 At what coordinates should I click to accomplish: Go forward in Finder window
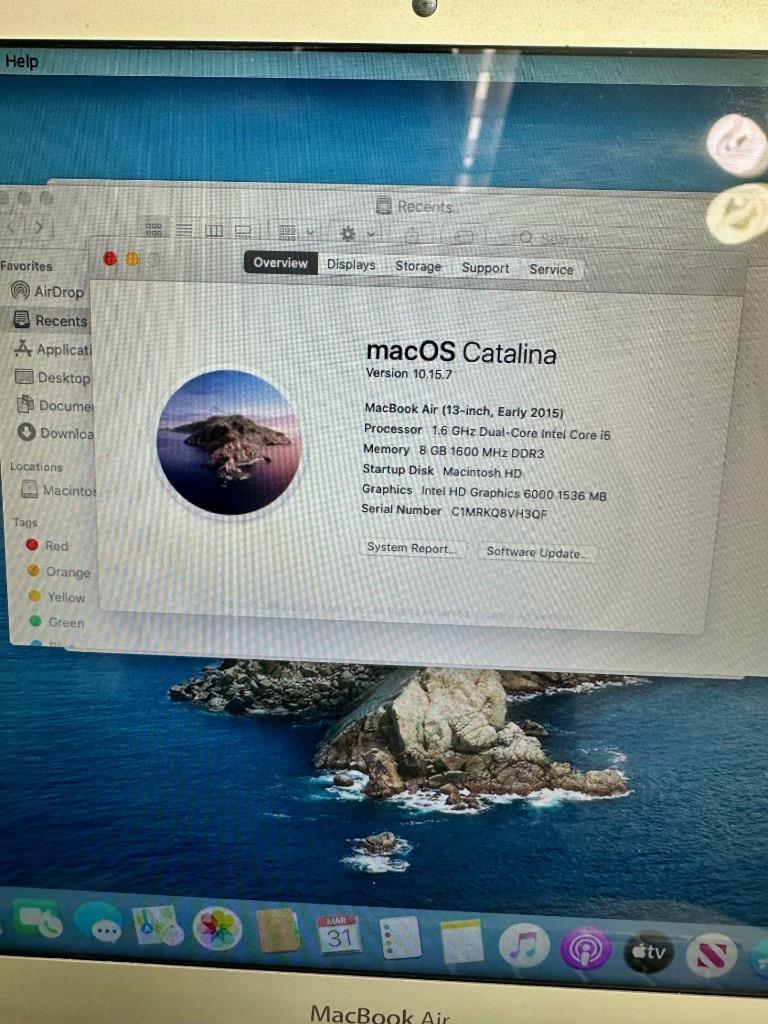pyautogui.click(x=39, y=227)
